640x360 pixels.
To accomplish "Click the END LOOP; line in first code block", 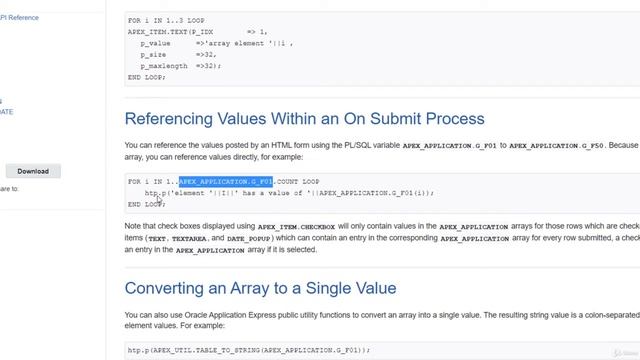I will coord(147,78).
